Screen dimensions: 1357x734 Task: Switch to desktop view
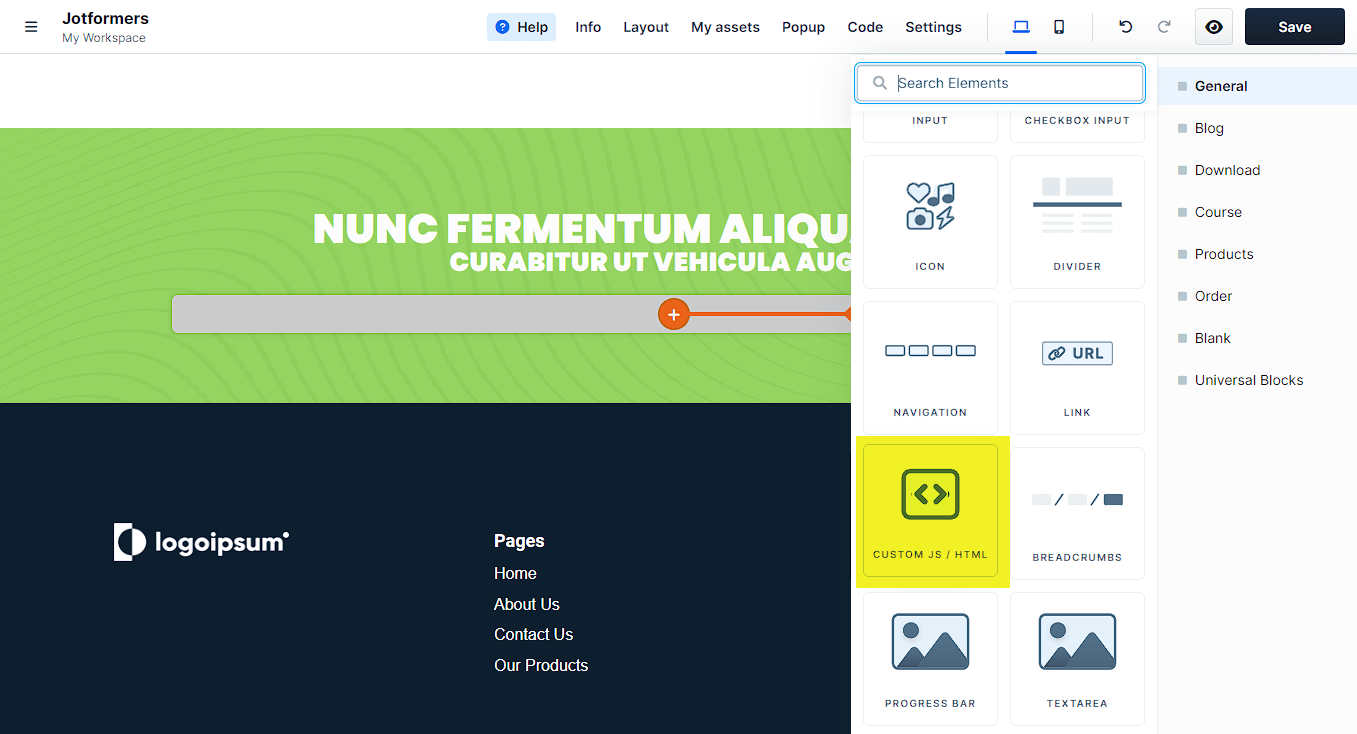1021,27
